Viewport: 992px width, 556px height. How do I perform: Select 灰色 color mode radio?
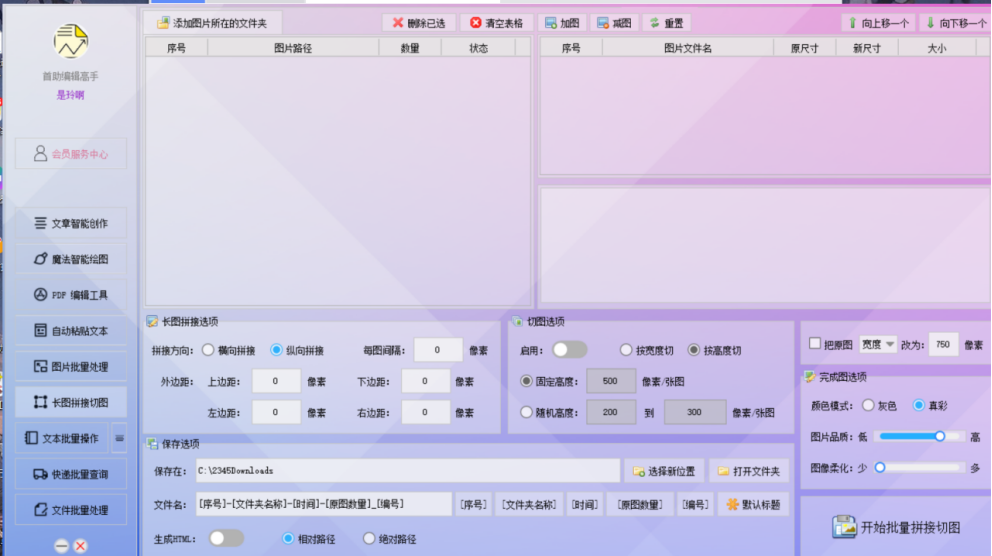[x=869, y=405]
